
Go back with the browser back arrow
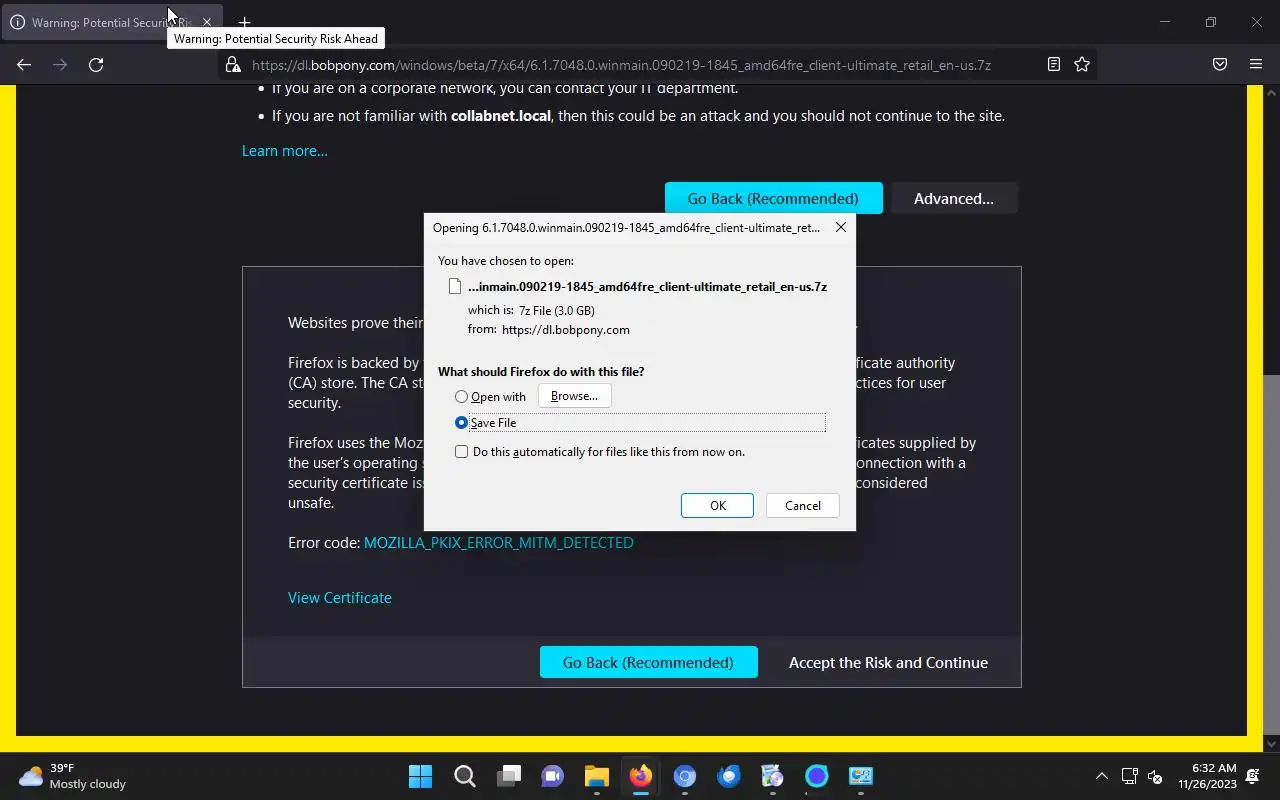(24, 64)
